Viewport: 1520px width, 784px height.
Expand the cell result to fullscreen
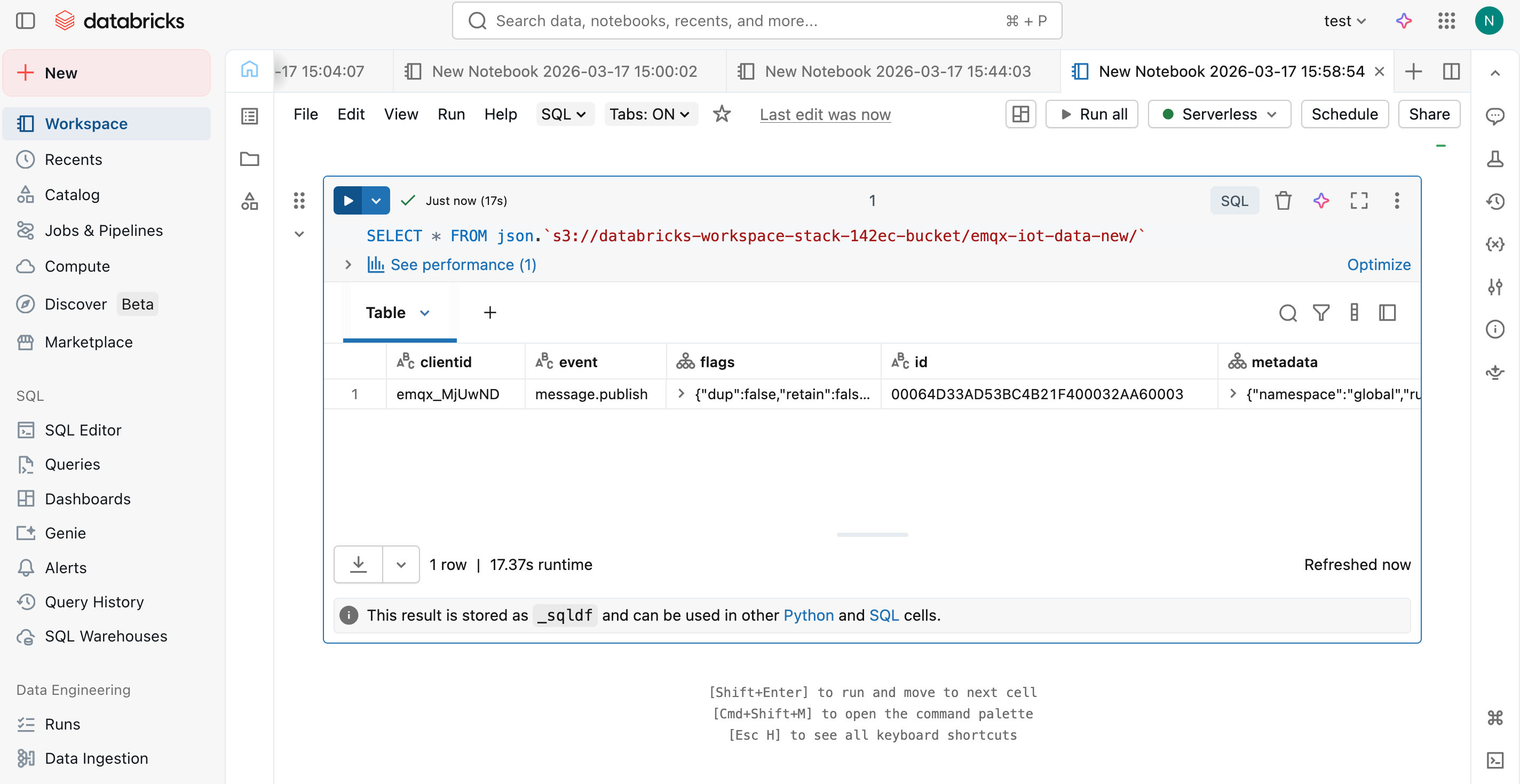(1358, 201)
